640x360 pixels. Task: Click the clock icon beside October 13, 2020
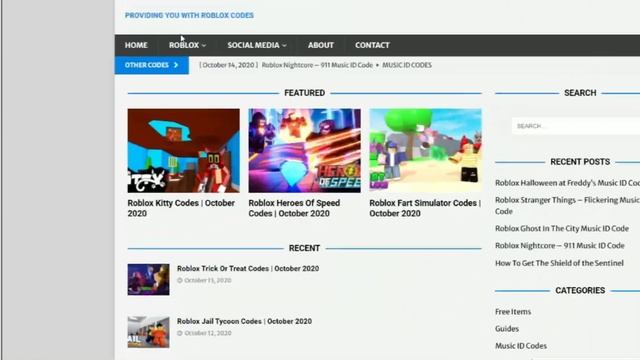[180, 280]
